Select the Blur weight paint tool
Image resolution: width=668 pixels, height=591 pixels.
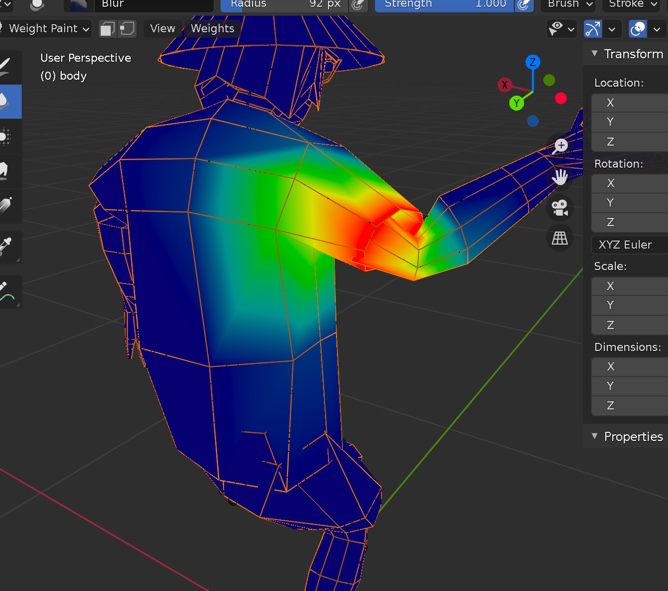pyautogui.click(x=8, y=99)
